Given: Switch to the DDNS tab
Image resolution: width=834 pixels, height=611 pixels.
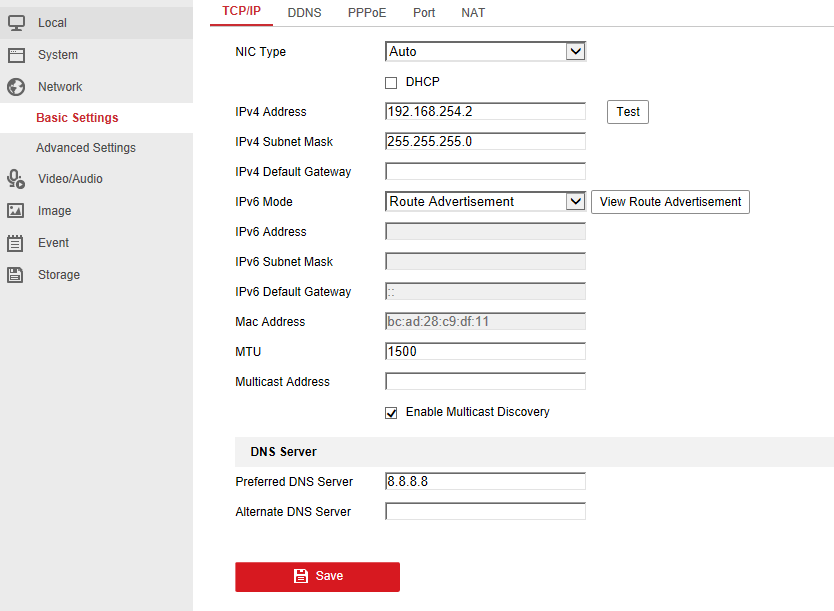Looking at the screenshot, I should pyautogui.click(x=304, y=13).
